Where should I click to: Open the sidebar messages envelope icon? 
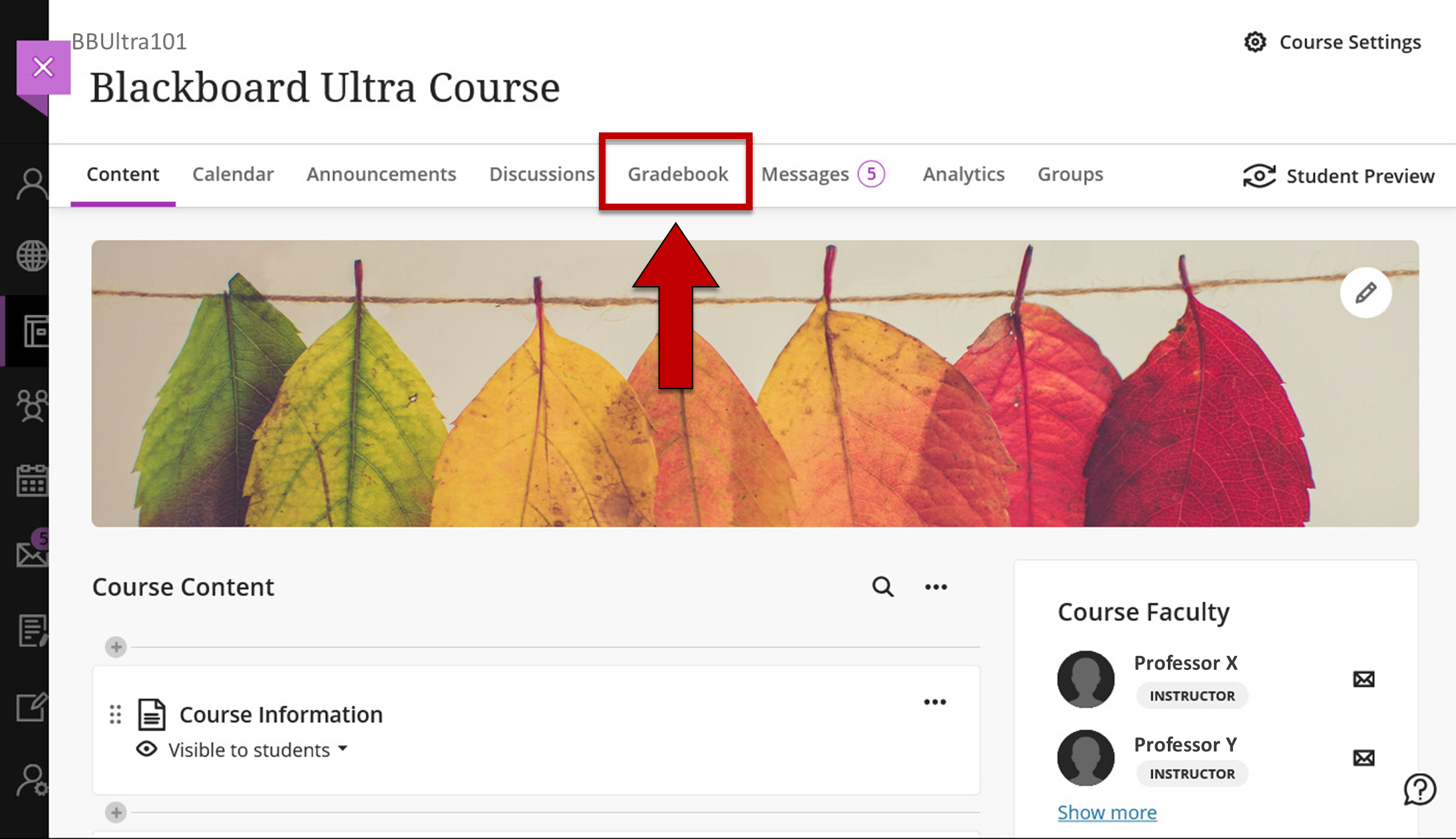click(x=32, y=554)
